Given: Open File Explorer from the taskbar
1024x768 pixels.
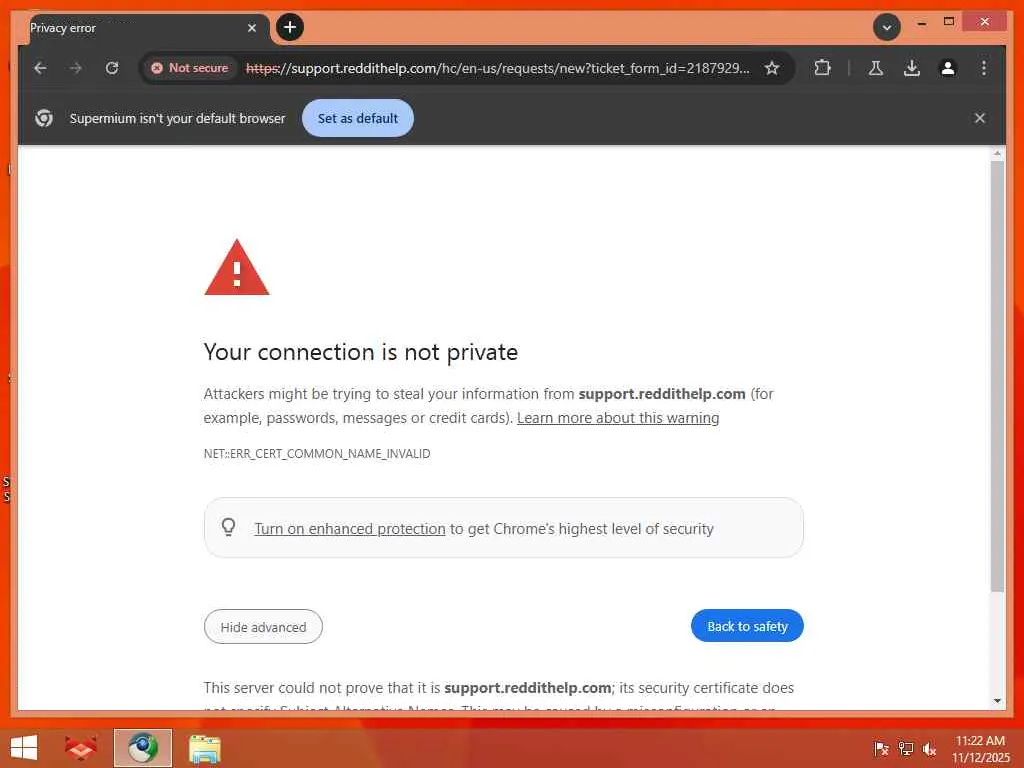Looking at the screenshot, I should (x=205, y=748).
